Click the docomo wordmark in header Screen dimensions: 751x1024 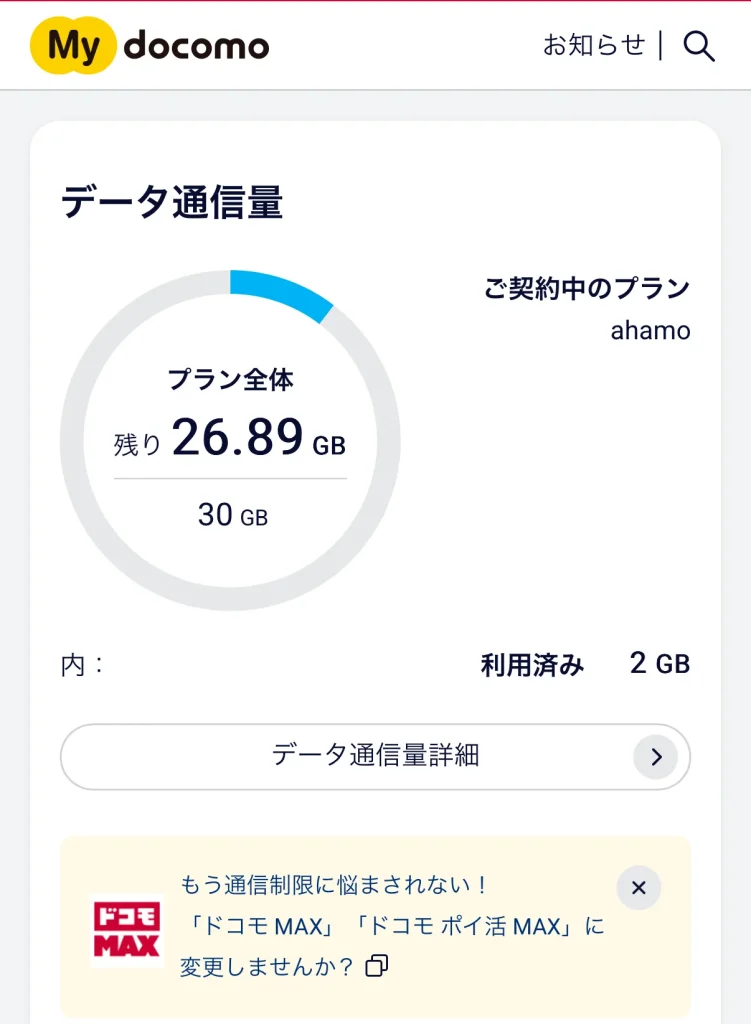pos(197,46)
